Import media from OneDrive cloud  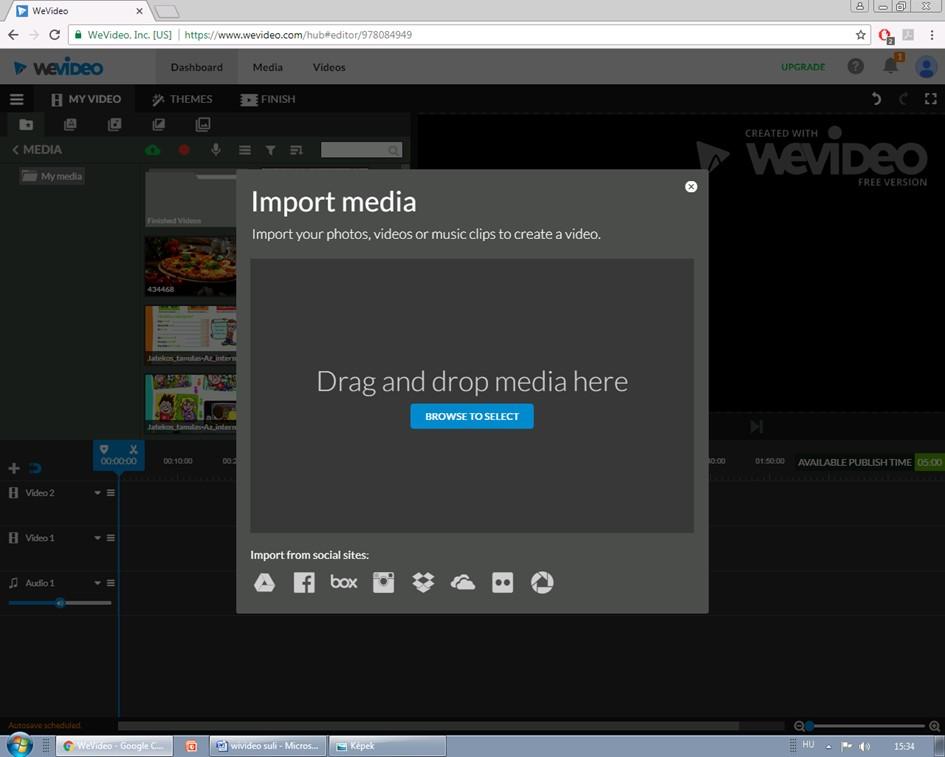463,583
